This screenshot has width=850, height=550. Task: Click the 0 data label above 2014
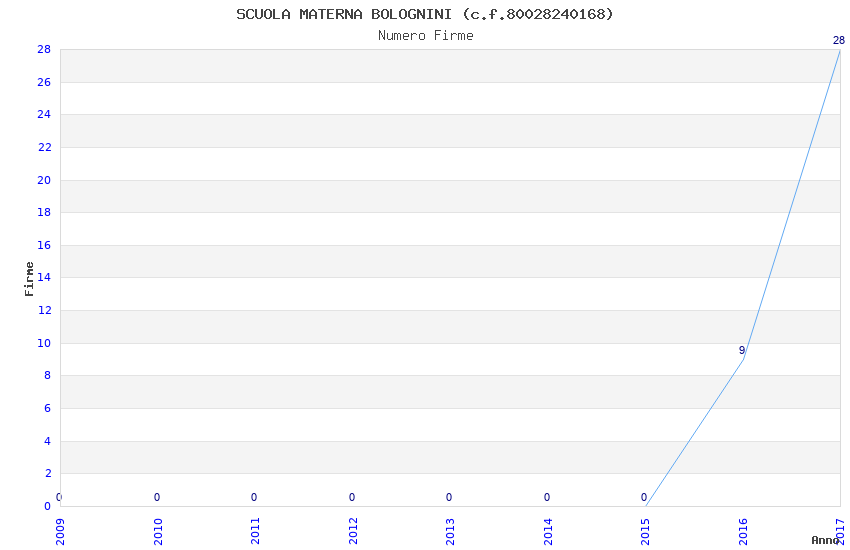[x=547, y=497]
